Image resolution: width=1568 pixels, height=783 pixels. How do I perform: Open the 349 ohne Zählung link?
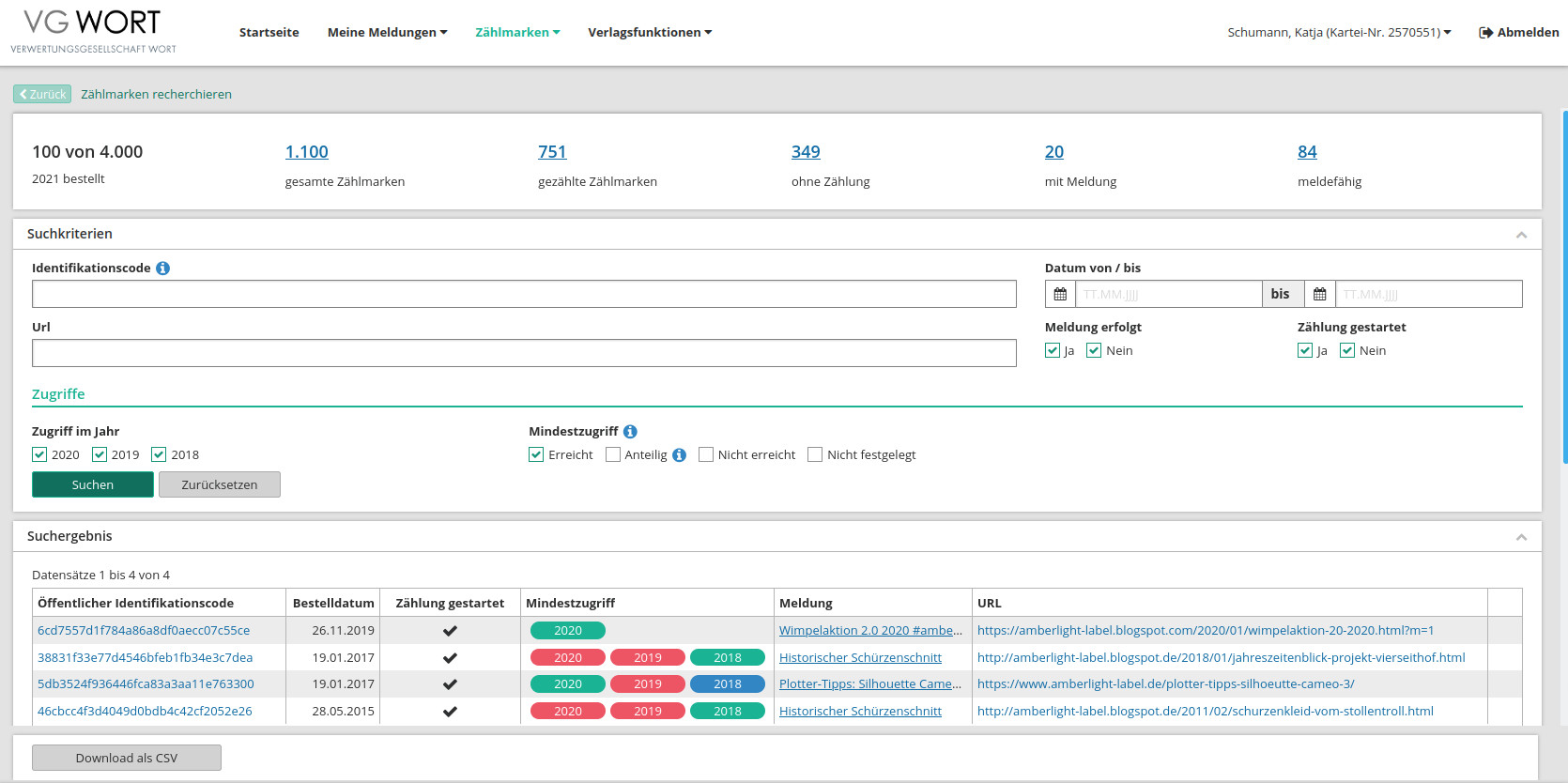click(806, 152)
